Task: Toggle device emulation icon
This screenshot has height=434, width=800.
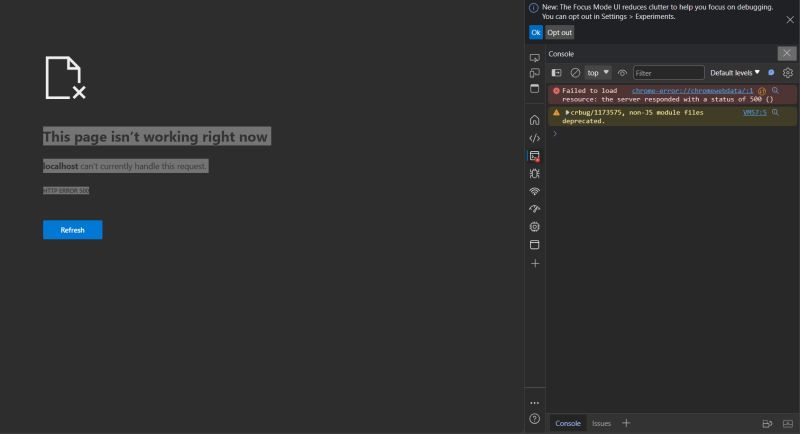Action: [x=534, y=73]
